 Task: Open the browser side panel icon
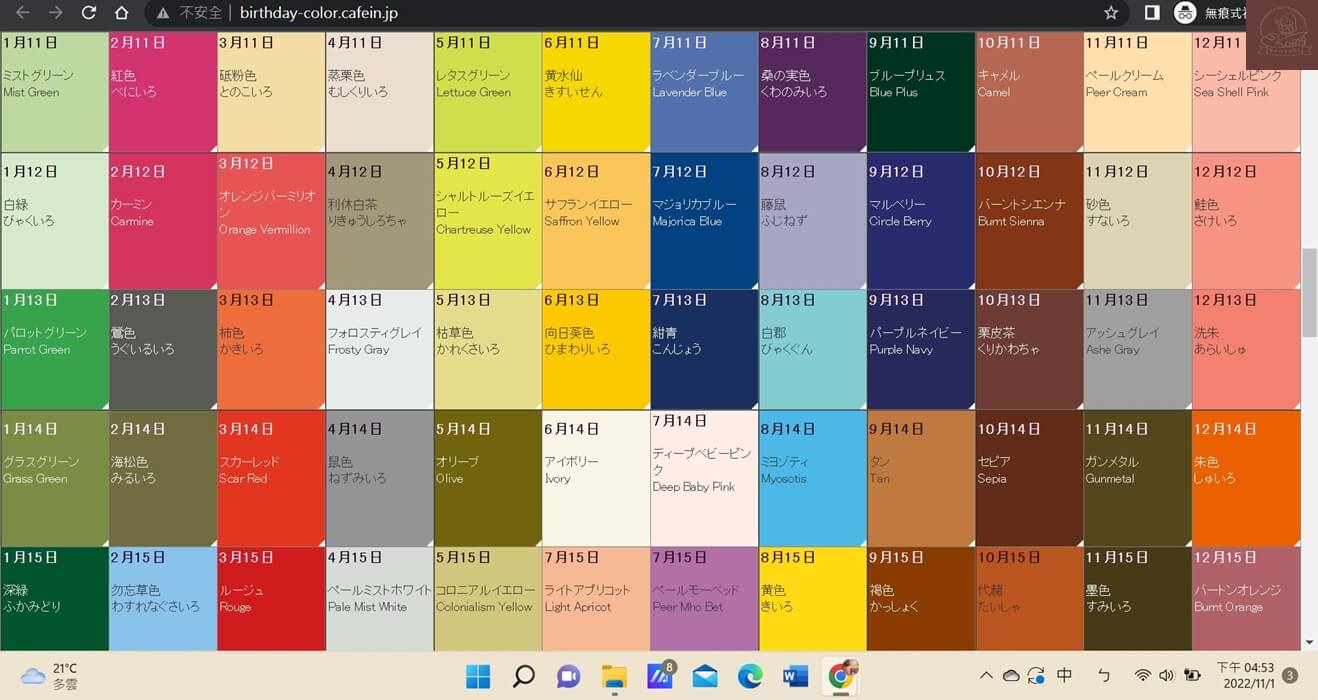tap(1151, 13)
